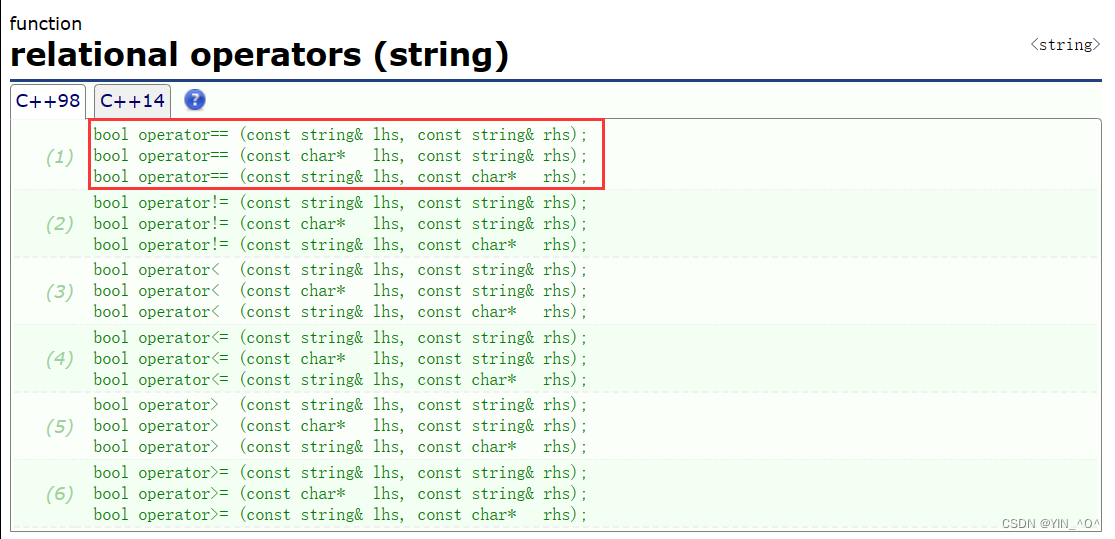Click operator< line with const char* rhs
Screen dimensions: 1115x539
click(340, 312)
